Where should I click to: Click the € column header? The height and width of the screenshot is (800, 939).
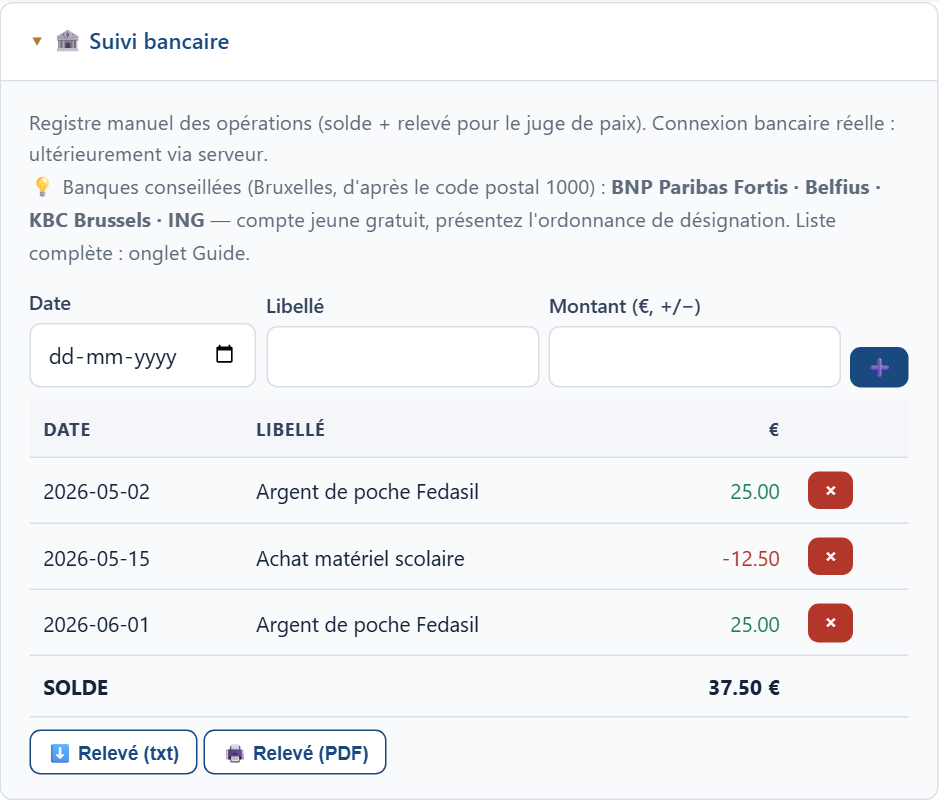pyautogui.click(x=774, y=429)
